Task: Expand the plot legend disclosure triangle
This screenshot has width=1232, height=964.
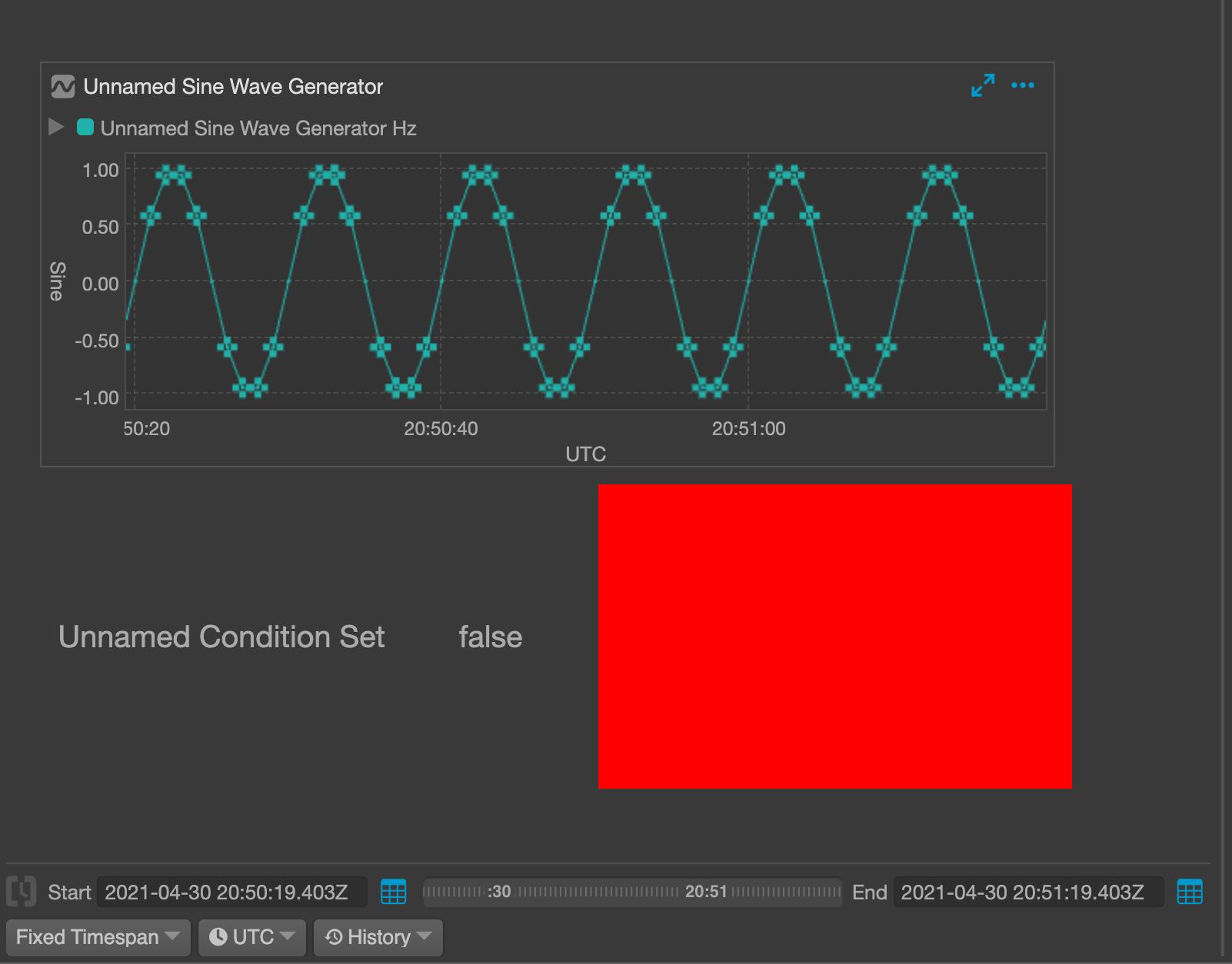Action: point(55,127)
